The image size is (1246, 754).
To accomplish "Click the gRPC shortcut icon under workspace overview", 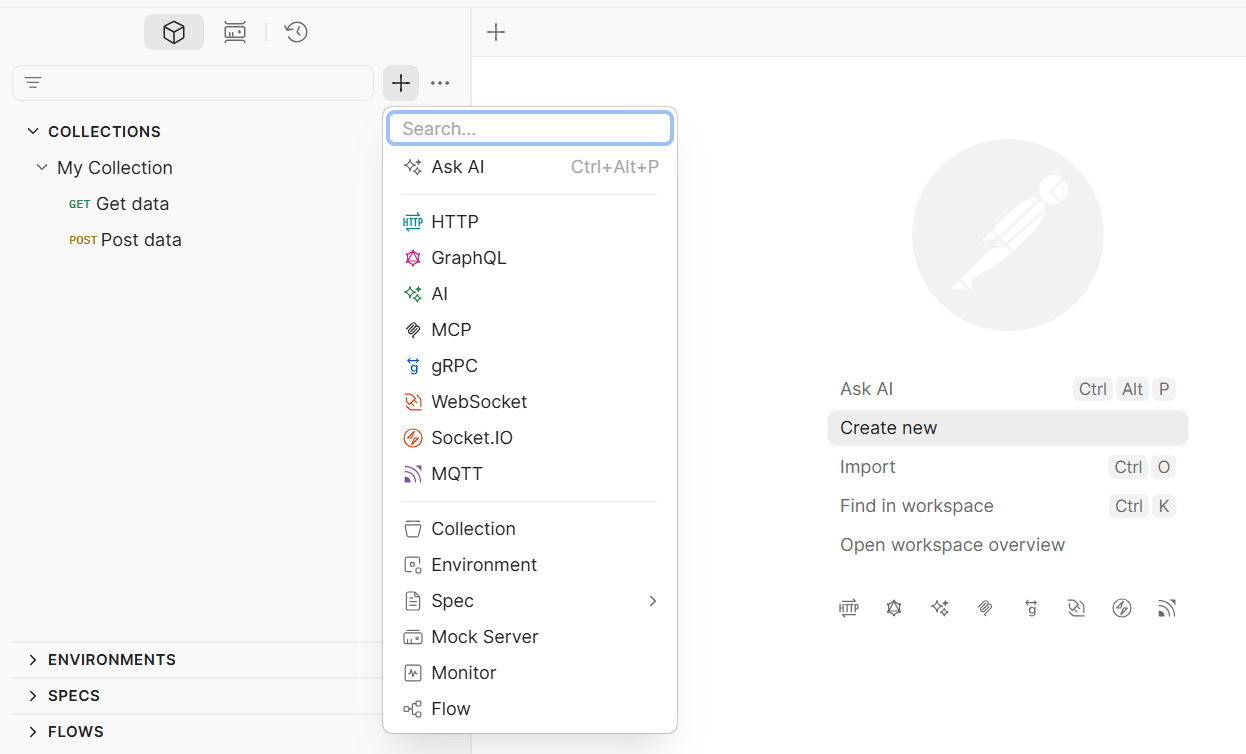I will (1031, 608).
